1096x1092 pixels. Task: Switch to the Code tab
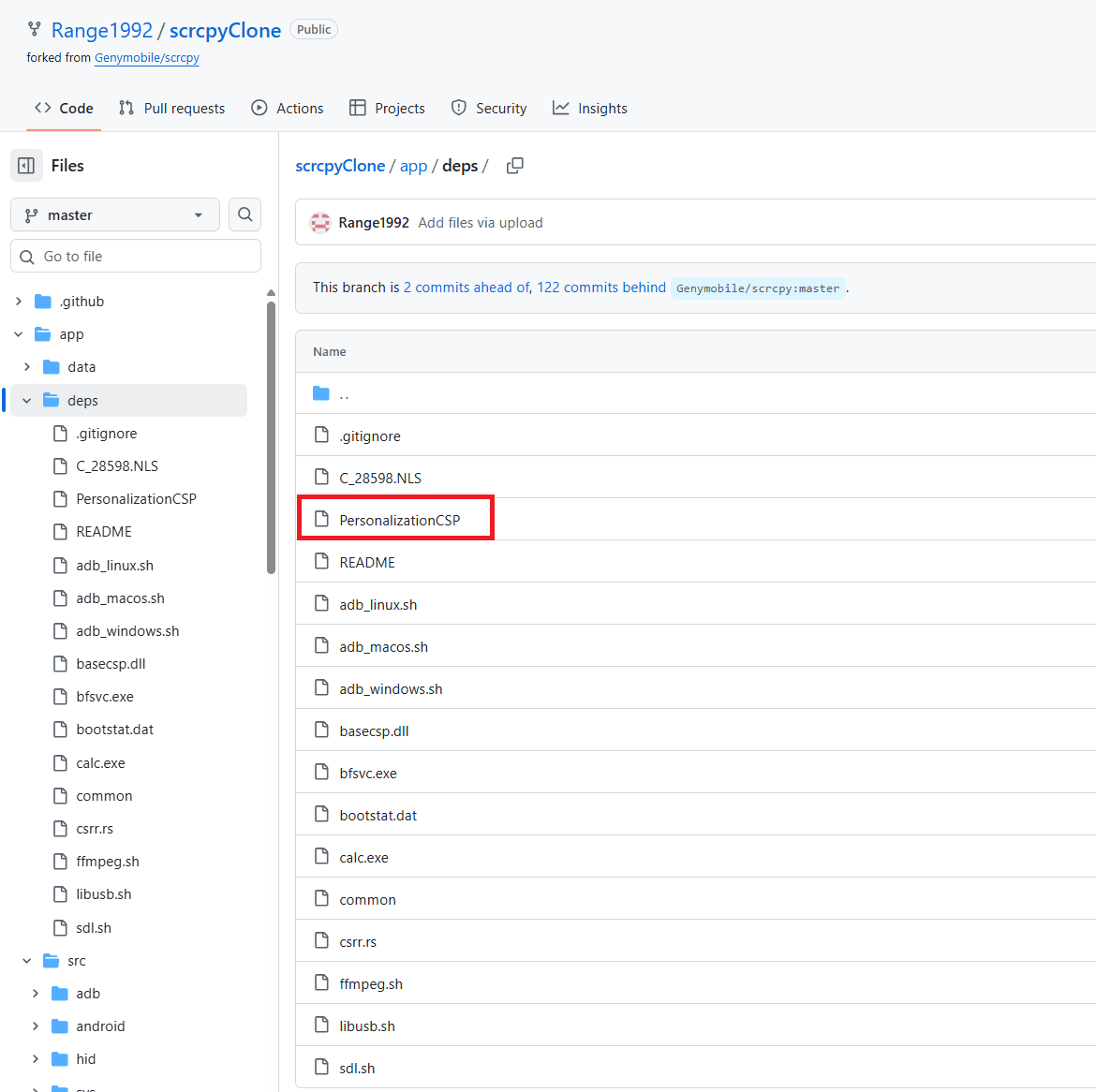point(64,109)
